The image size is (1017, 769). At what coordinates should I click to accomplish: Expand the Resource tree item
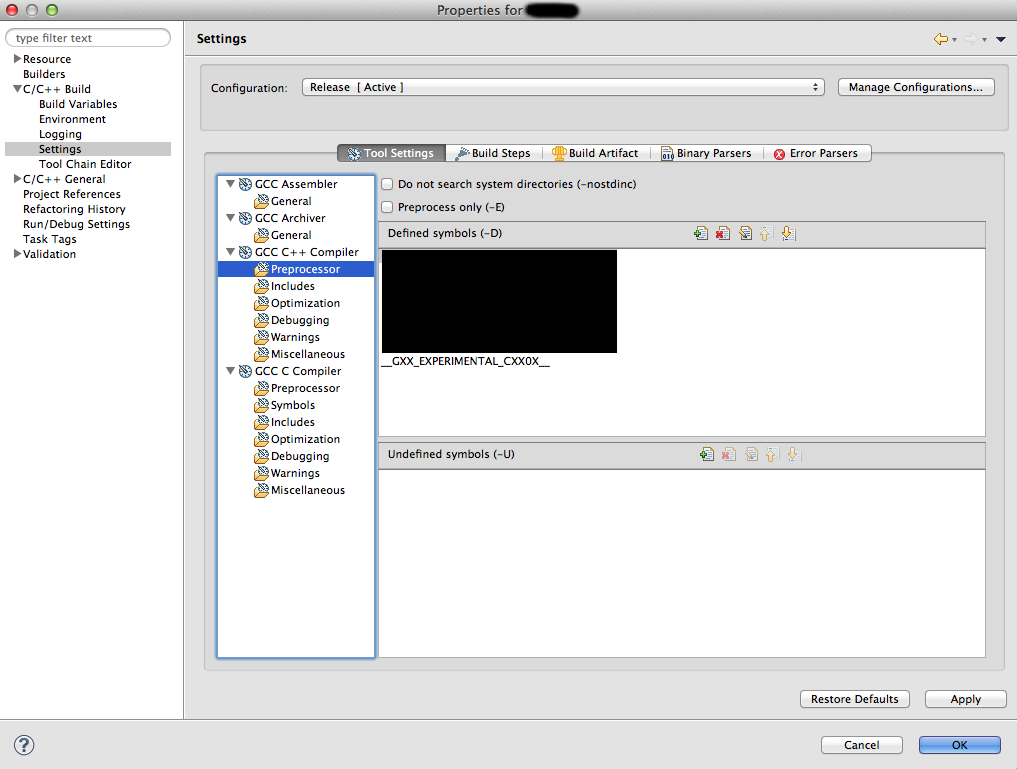[x=17, y=59]
